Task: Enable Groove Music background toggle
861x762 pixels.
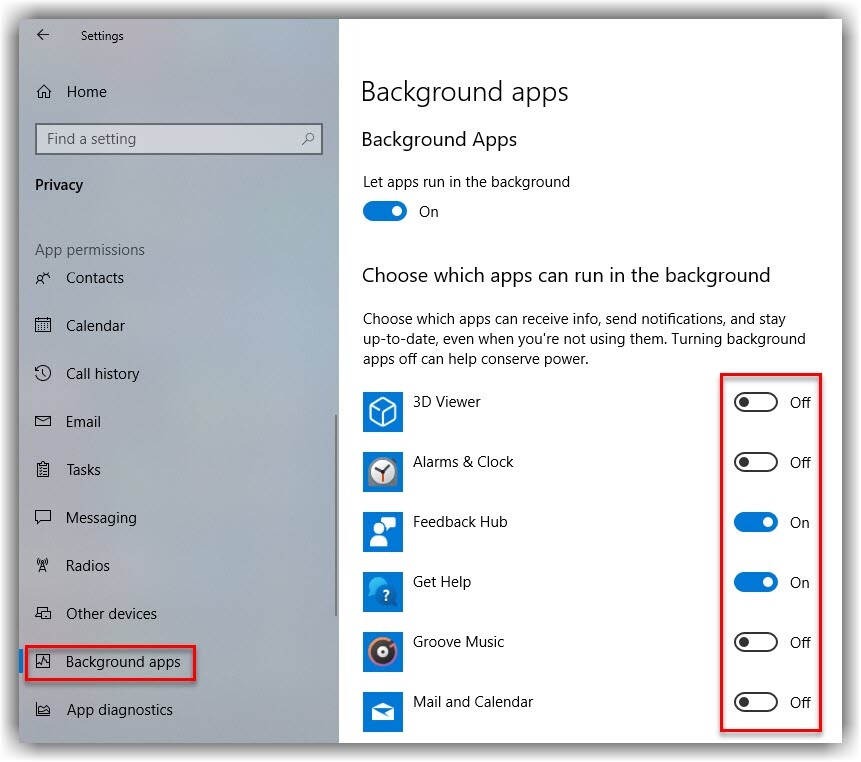Action: pos(756,642)
